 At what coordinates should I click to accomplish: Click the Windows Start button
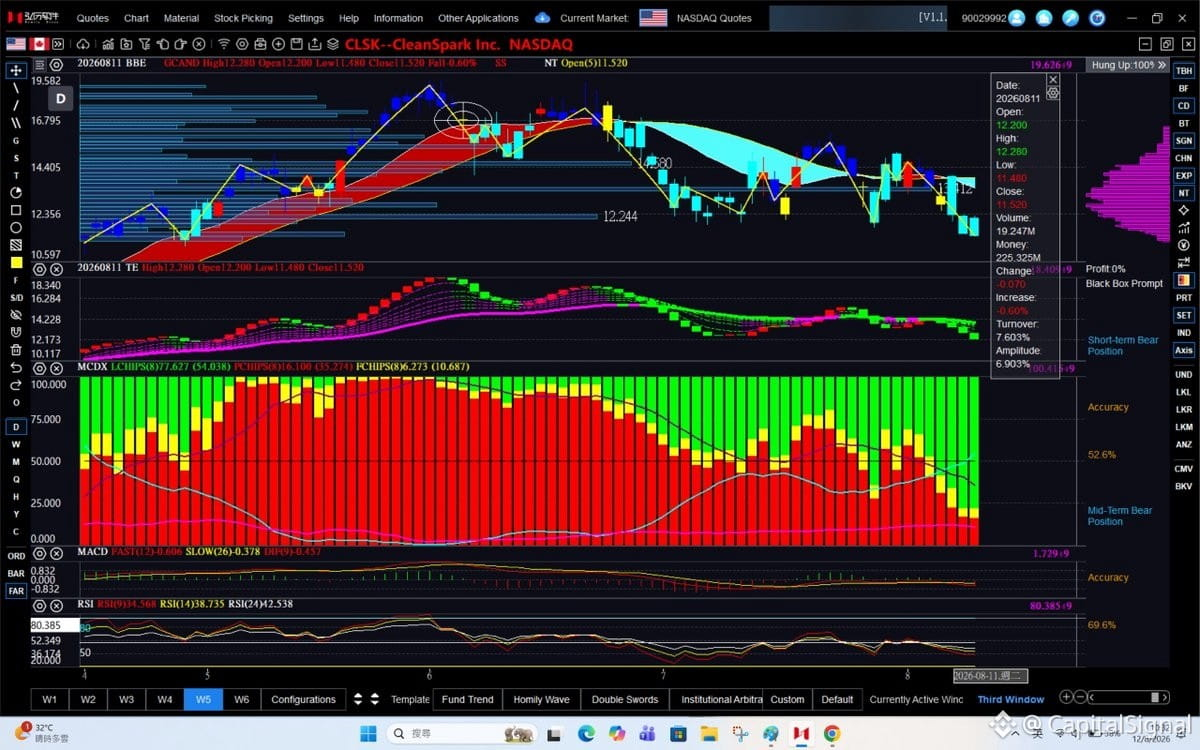pyautogui.click(x=368, y=734)
